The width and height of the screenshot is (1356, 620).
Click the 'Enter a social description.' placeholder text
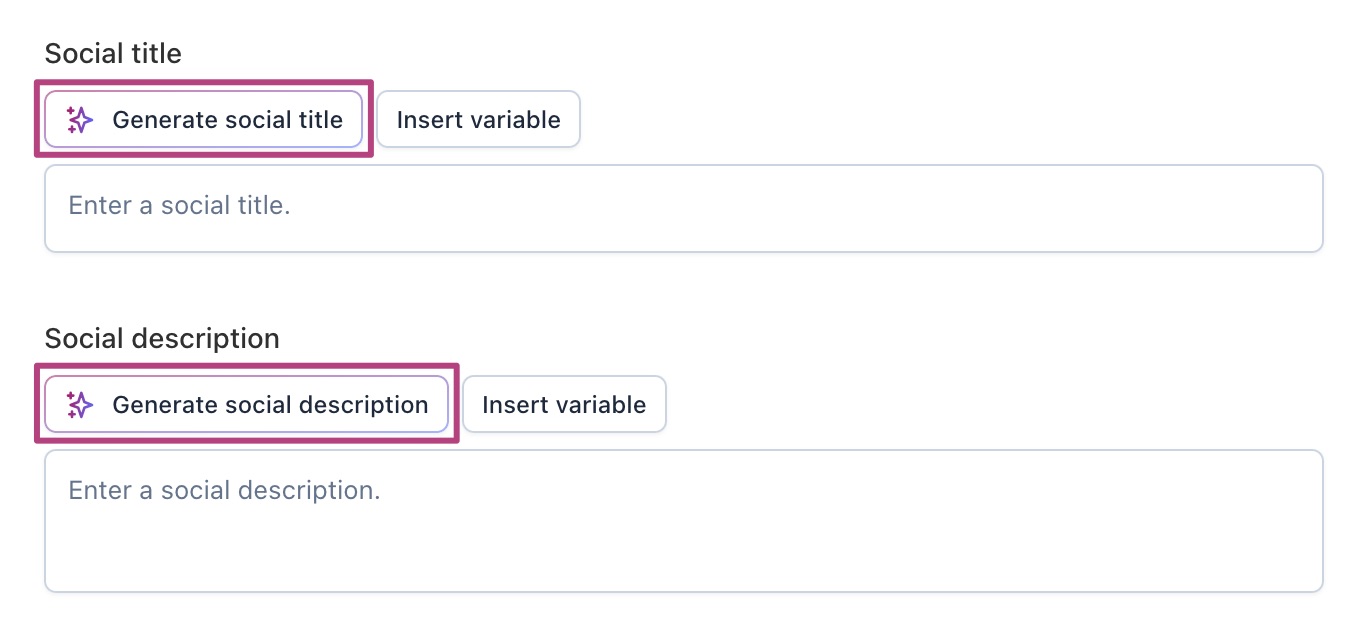pos(224,491)
